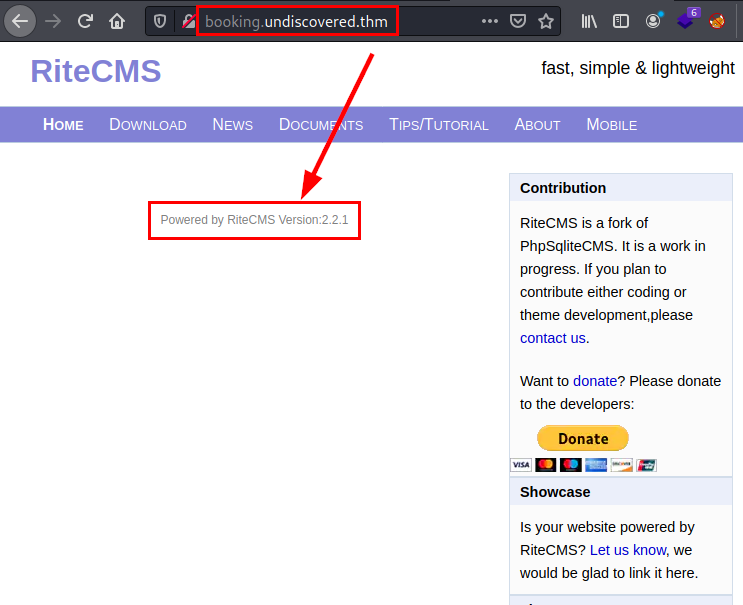Click the browser Back arrow button
The height and width of the screenshot is (605, 743).
coord(20,21)
